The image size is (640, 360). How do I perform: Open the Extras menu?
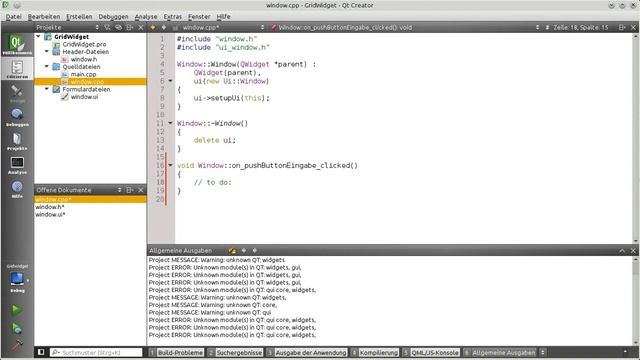click(x=173, y=17)
